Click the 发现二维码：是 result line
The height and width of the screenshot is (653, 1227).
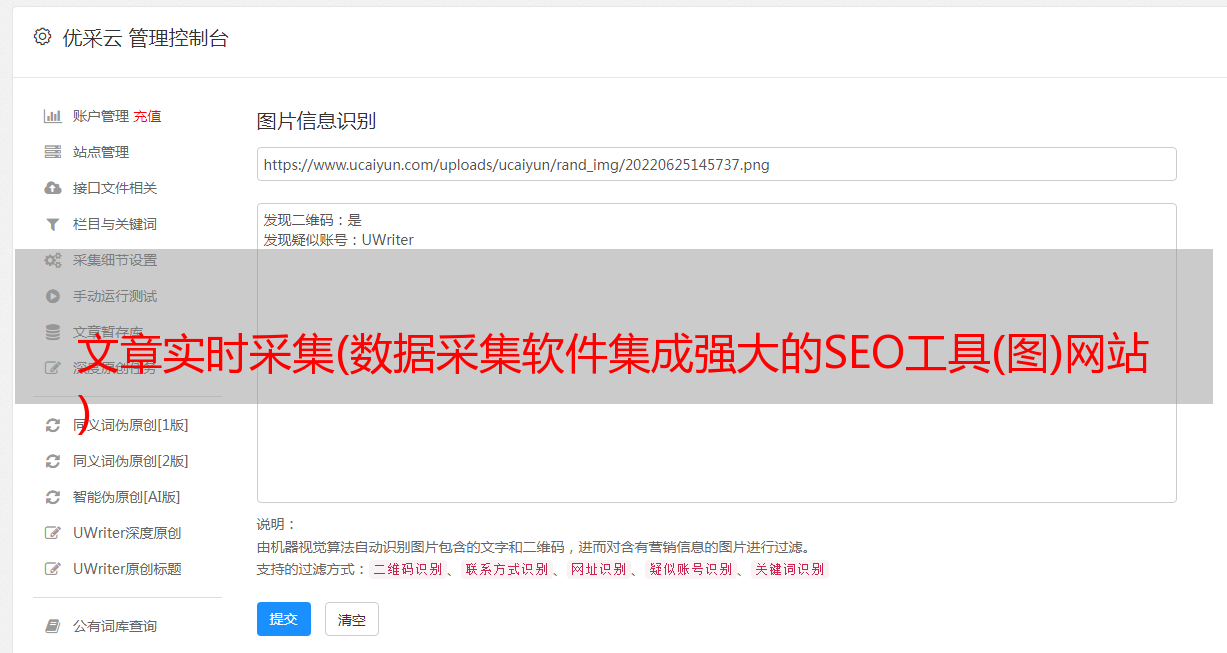coord(313,220)
